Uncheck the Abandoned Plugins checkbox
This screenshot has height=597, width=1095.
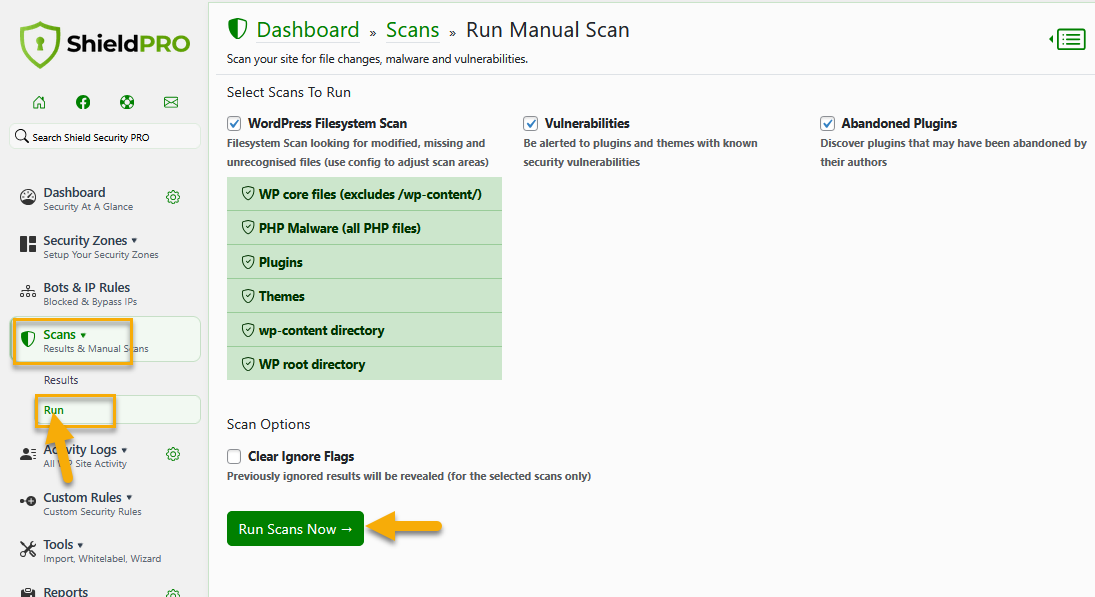pyautogui.click(x=828, y=124)
